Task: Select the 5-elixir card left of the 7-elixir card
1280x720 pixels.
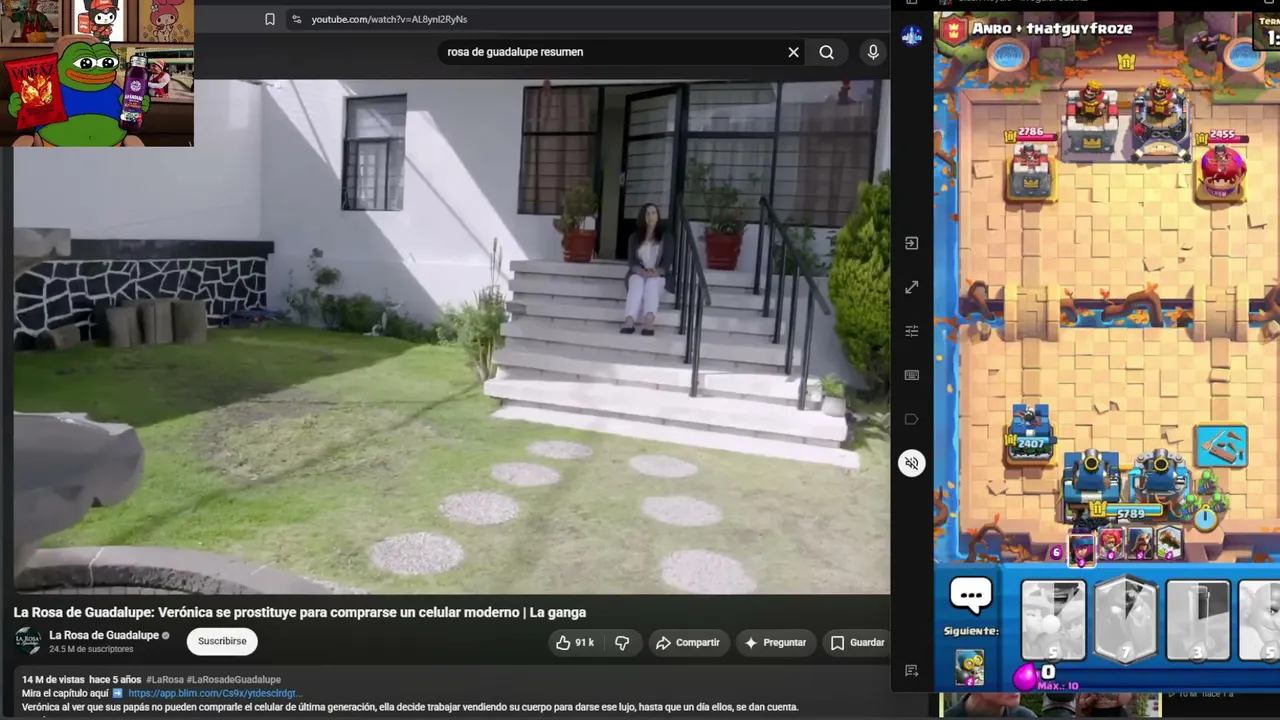Action: (x=1053, y=620)
